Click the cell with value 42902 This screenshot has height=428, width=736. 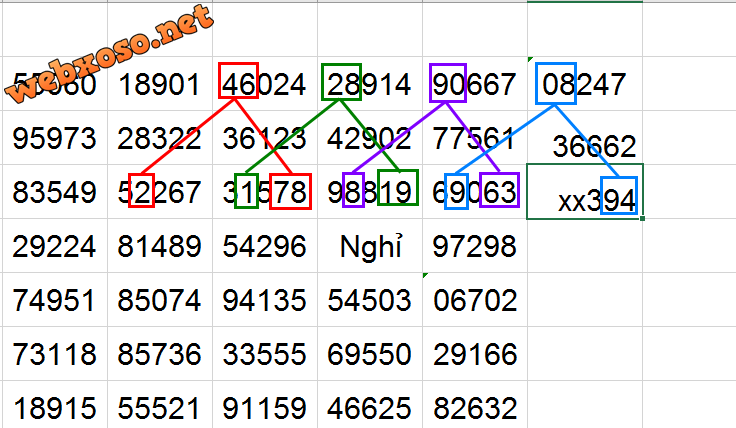click(x=370, y=138)
